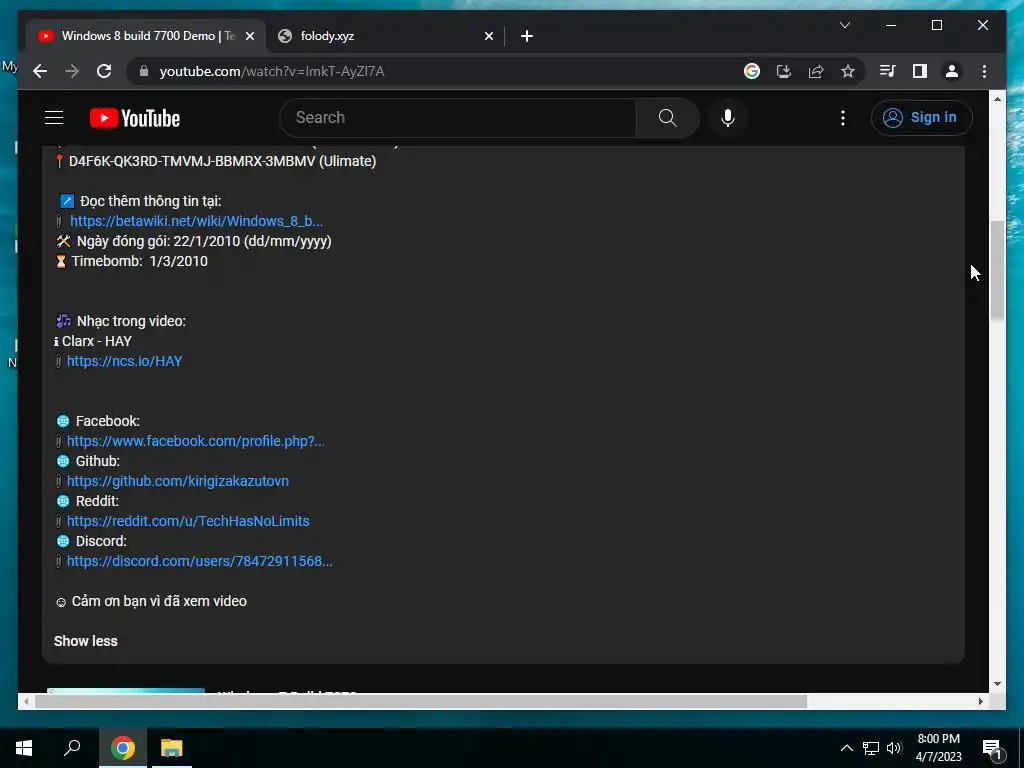This screenshot has height=768, width=1024.
Task: Open YouTube hamburger guide menu
Action: click(54, 118)
